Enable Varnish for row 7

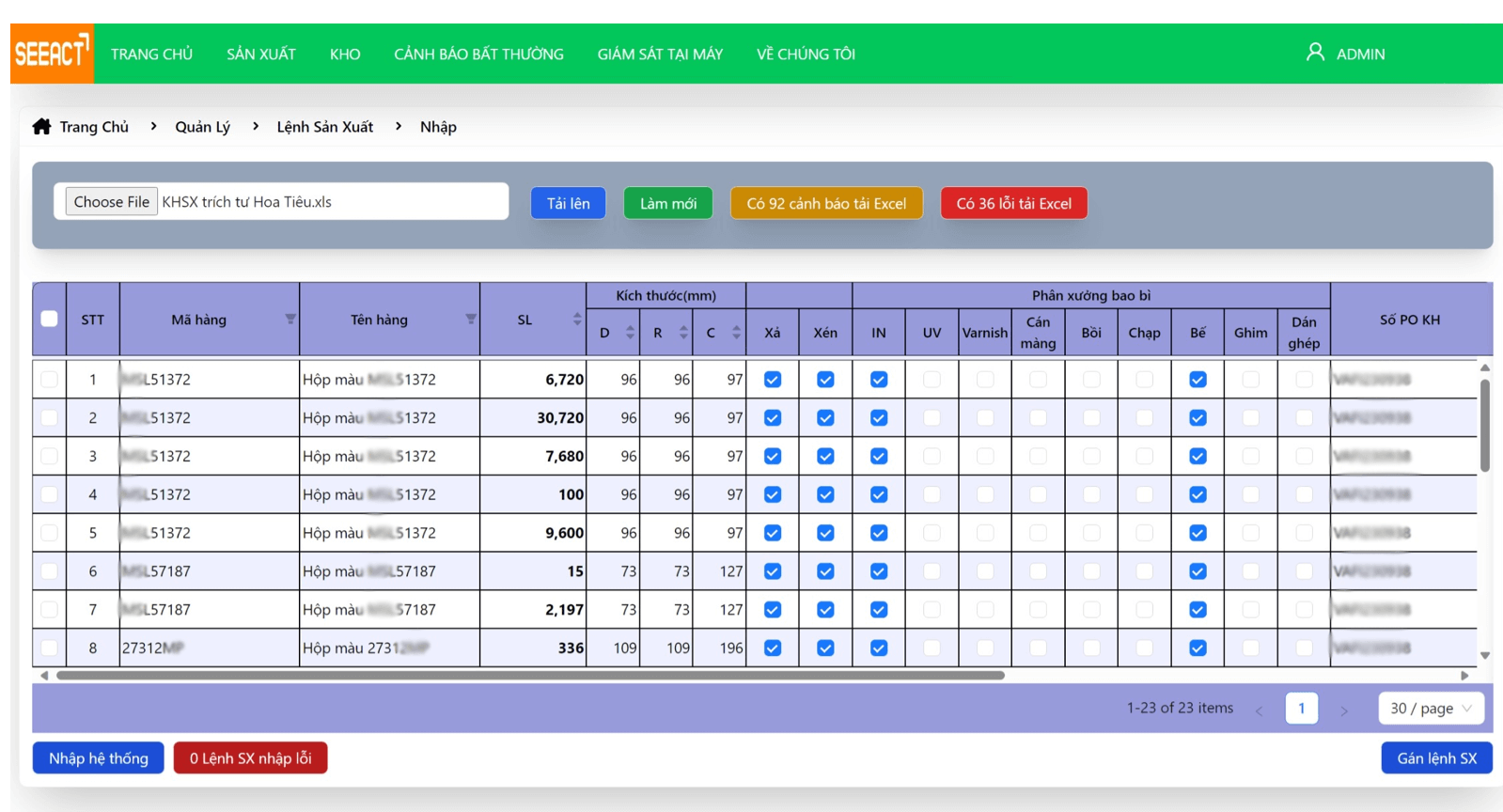tap(985, 609)
